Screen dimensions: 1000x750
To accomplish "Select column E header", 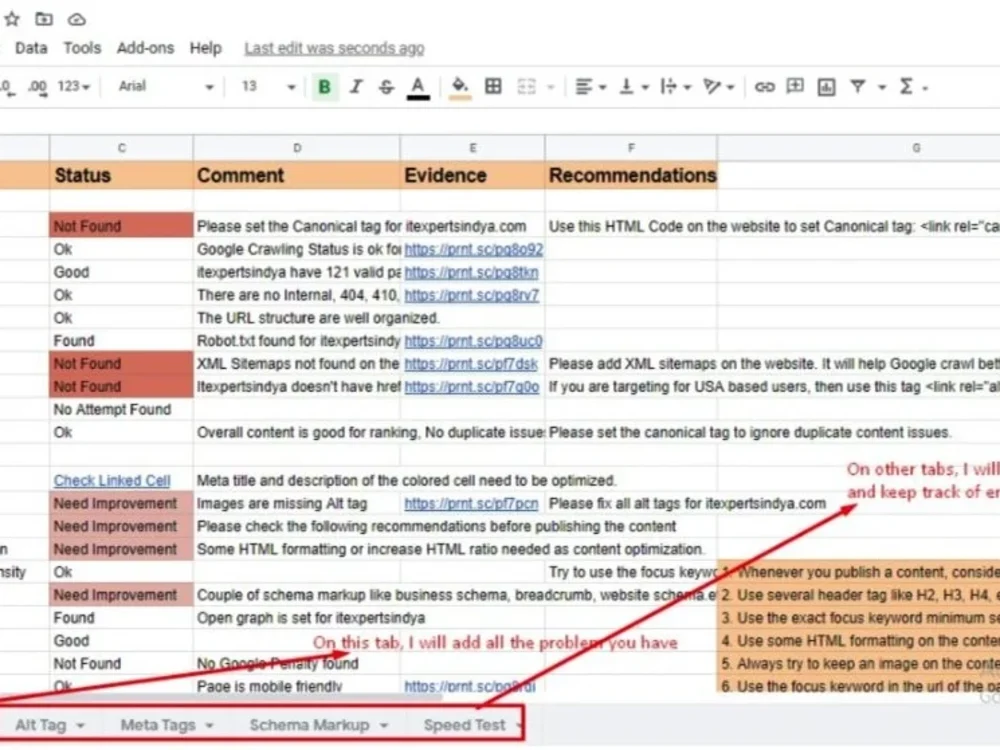I will [x=473, y=148].
